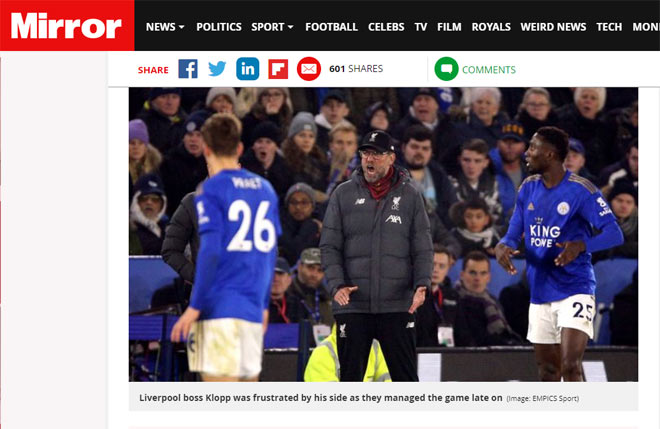Open the Klopp touchline article photo
The image size is (660, 429).
pyautogui.click(x=383, y=234)
